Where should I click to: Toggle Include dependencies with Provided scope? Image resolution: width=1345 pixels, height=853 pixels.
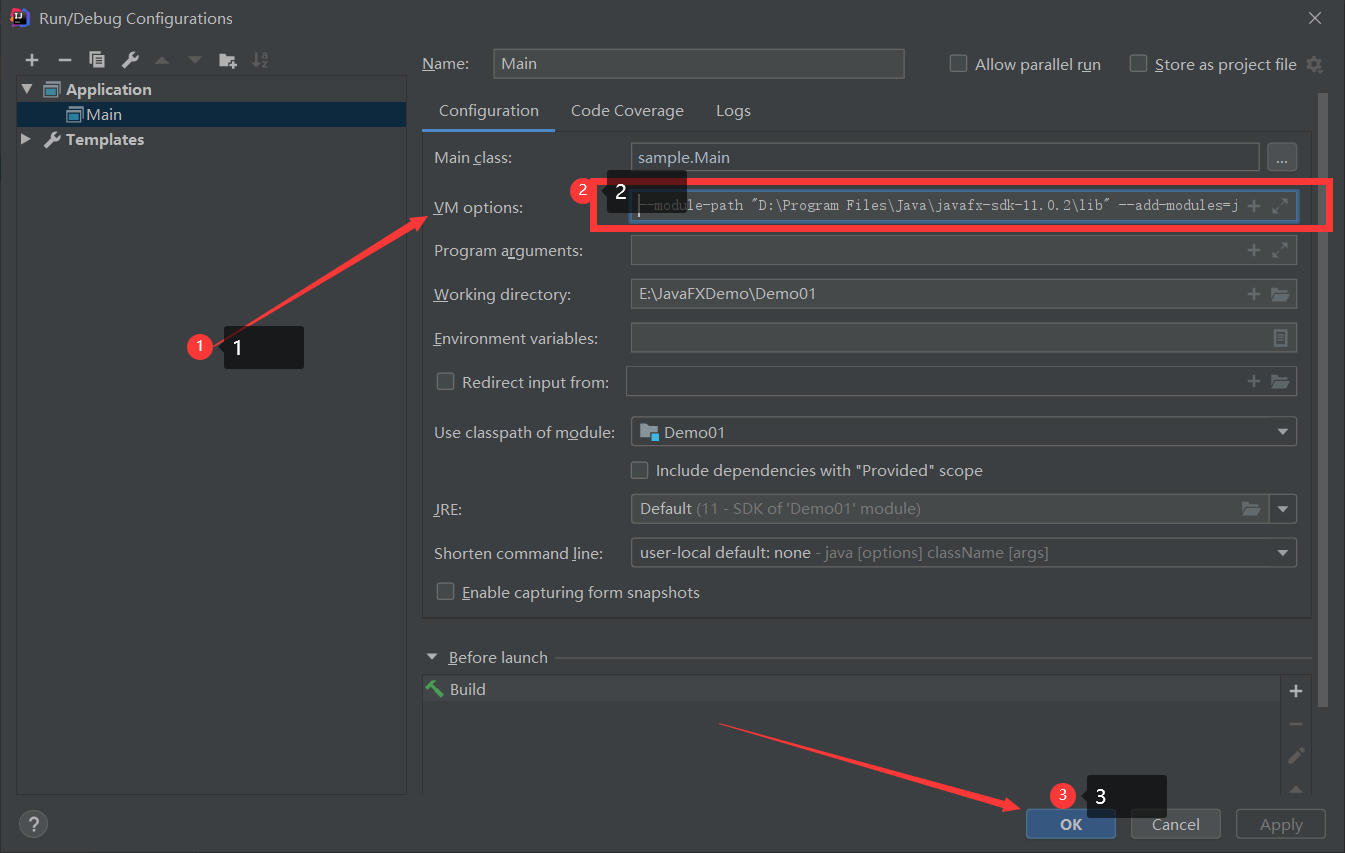[639, 469]
